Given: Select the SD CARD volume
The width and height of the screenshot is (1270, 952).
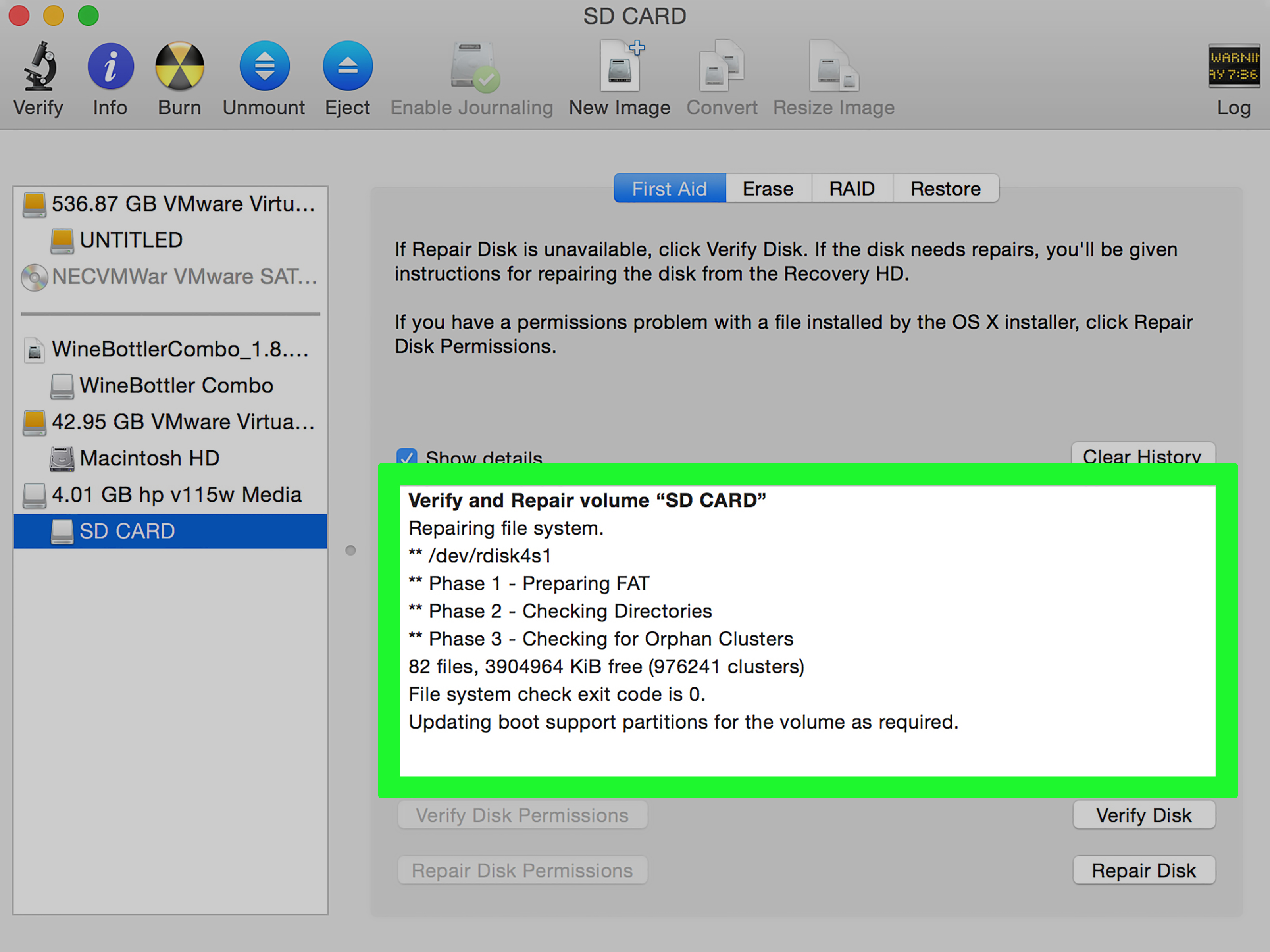Looking at the screenshot, I should 171,531.
